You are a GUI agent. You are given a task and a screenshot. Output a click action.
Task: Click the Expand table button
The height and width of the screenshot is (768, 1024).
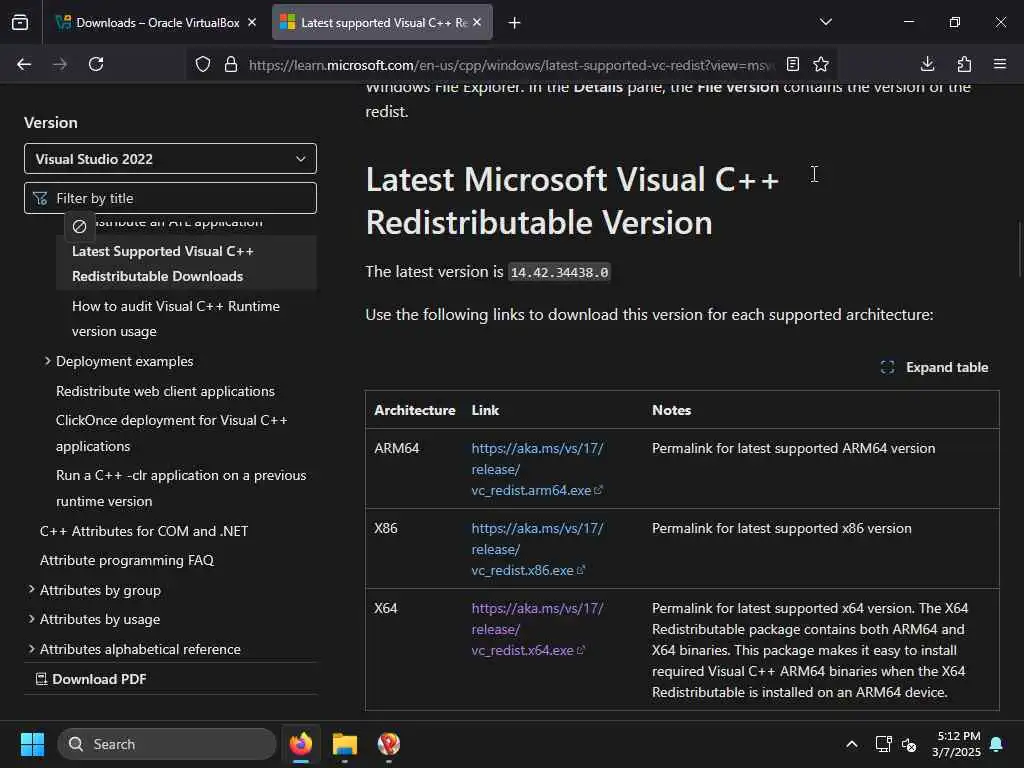point(935,367)
